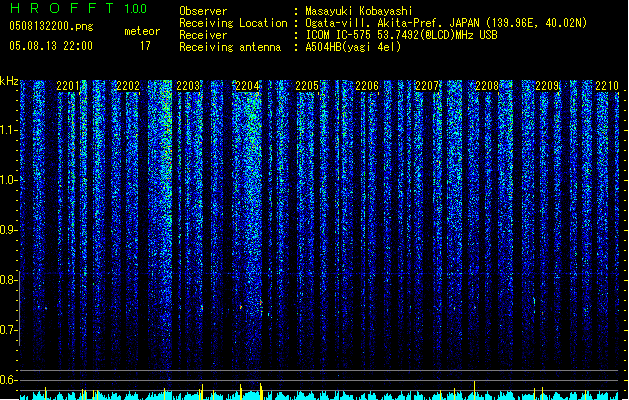Click the 2207 time marker
Viewport: 629px width, 400px height.
coord(427,86)
